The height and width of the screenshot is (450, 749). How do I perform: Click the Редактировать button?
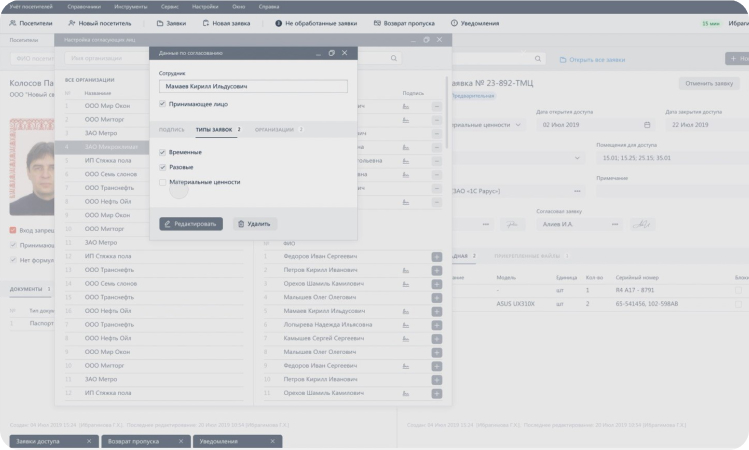[191, 224]
